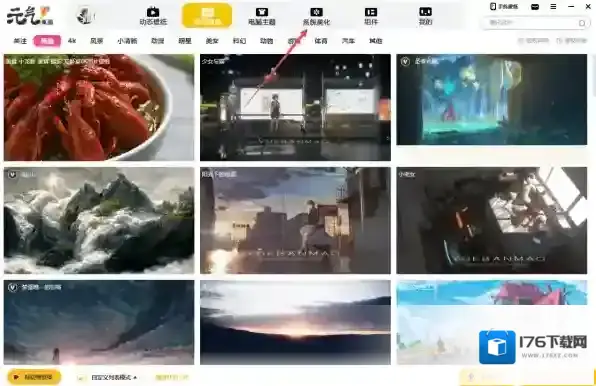Image resolution: width=596 pixels, height=386 pixels.
Task: Click the yellow play button at bottom left
Action: click(34, 377)
